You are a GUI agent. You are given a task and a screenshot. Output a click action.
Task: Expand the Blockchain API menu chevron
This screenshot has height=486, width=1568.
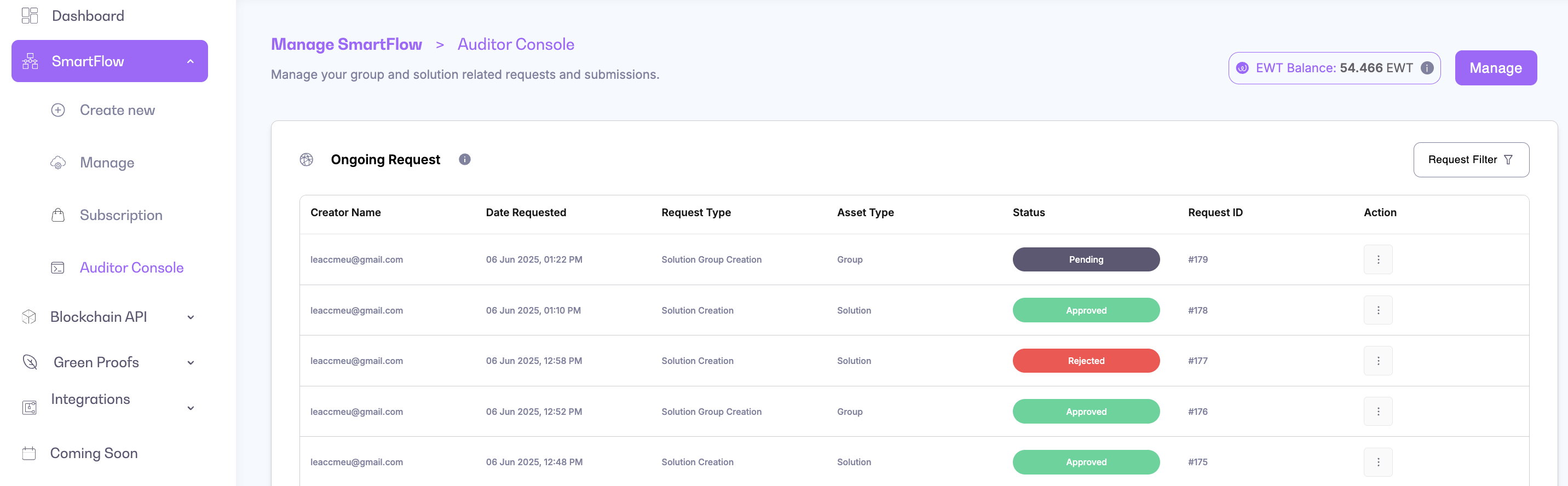pyautogui.click(x=190, y=317)
